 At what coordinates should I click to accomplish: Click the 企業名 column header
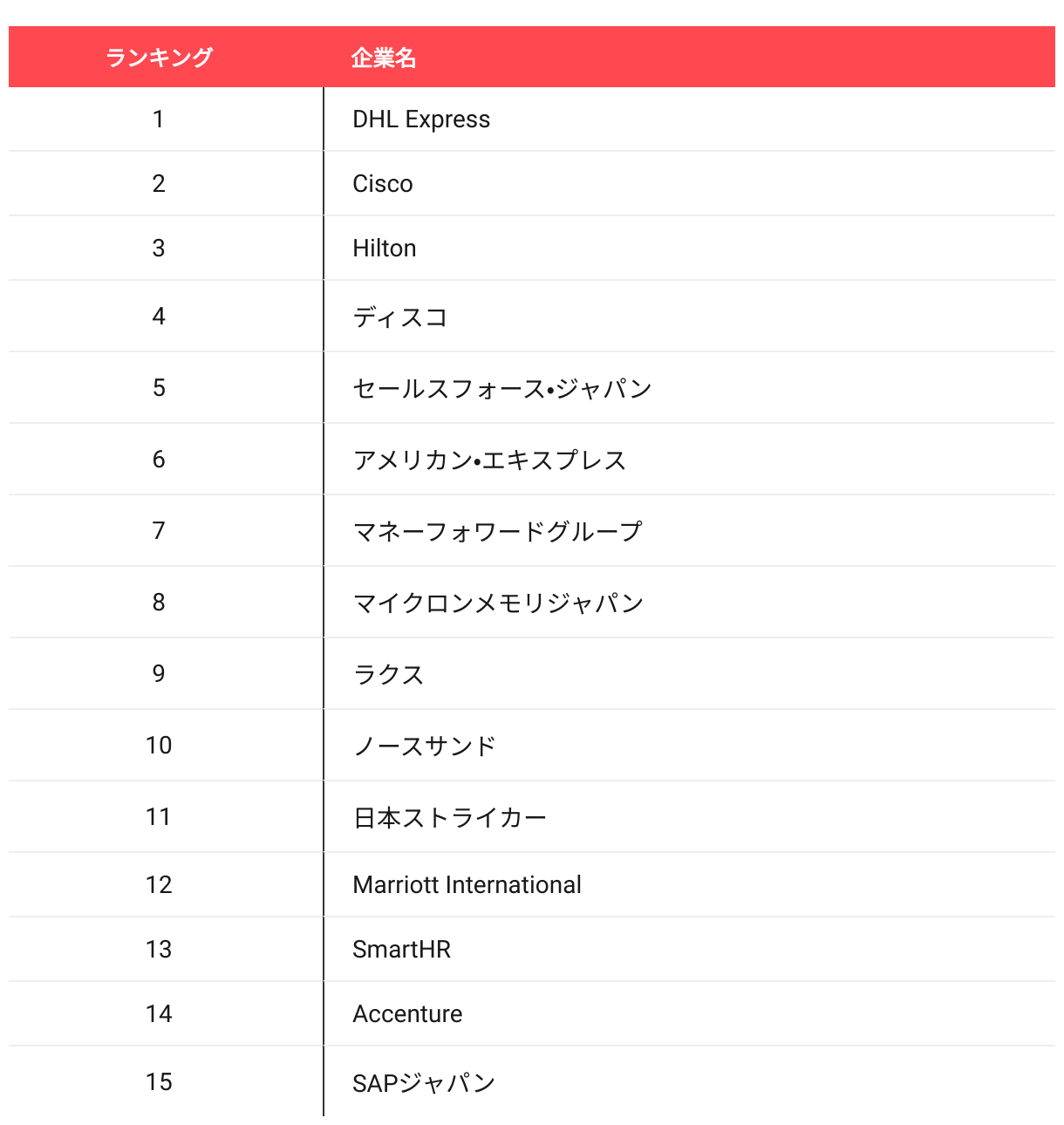(x=384, y=58)
